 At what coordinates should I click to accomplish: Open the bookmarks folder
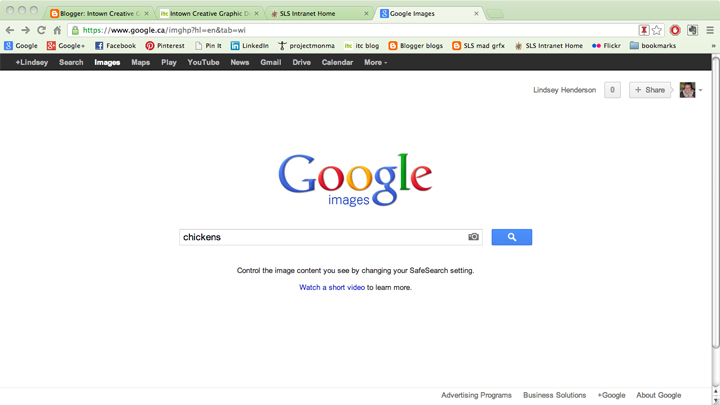652,45
